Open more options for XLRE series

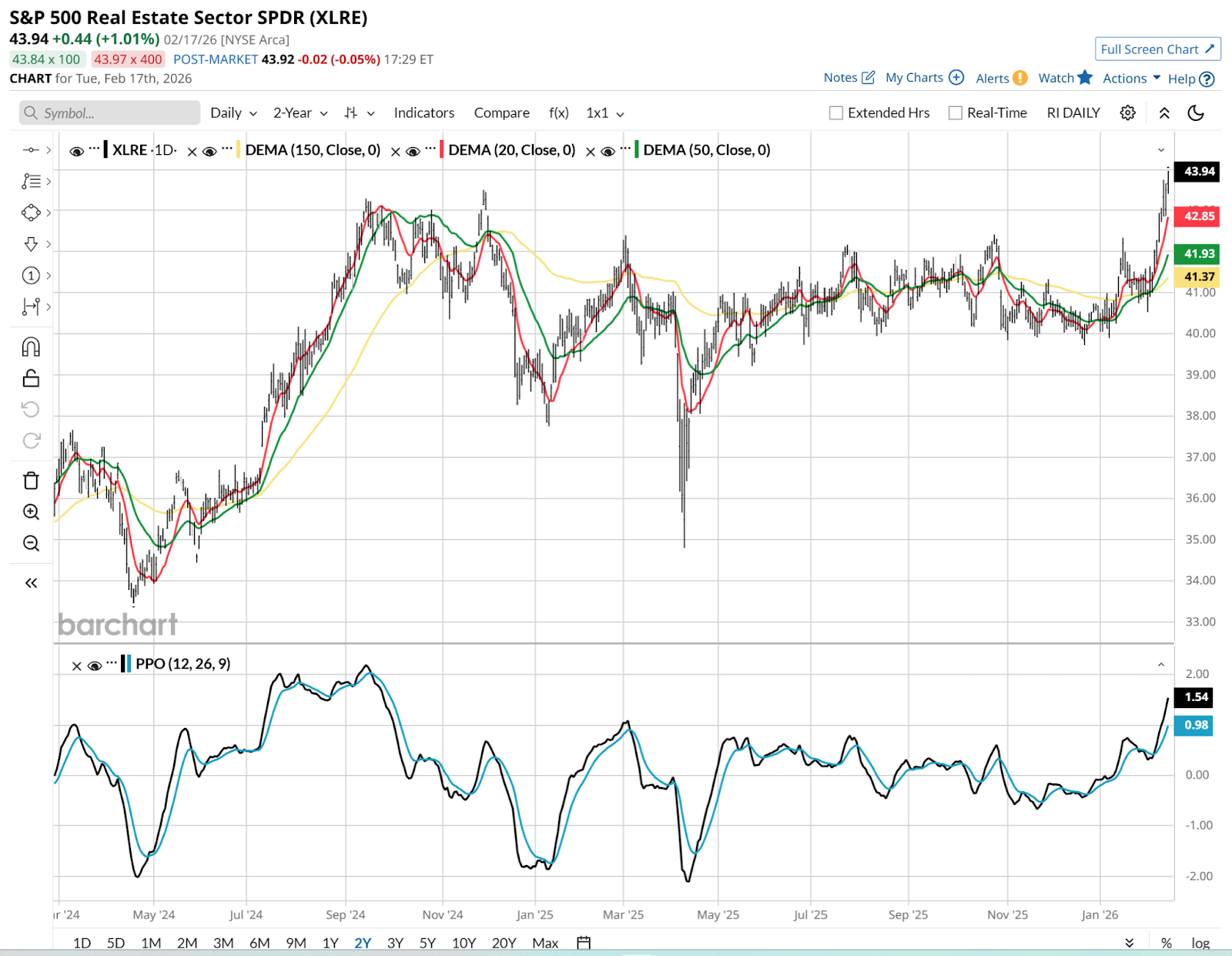tap(94, 147)
